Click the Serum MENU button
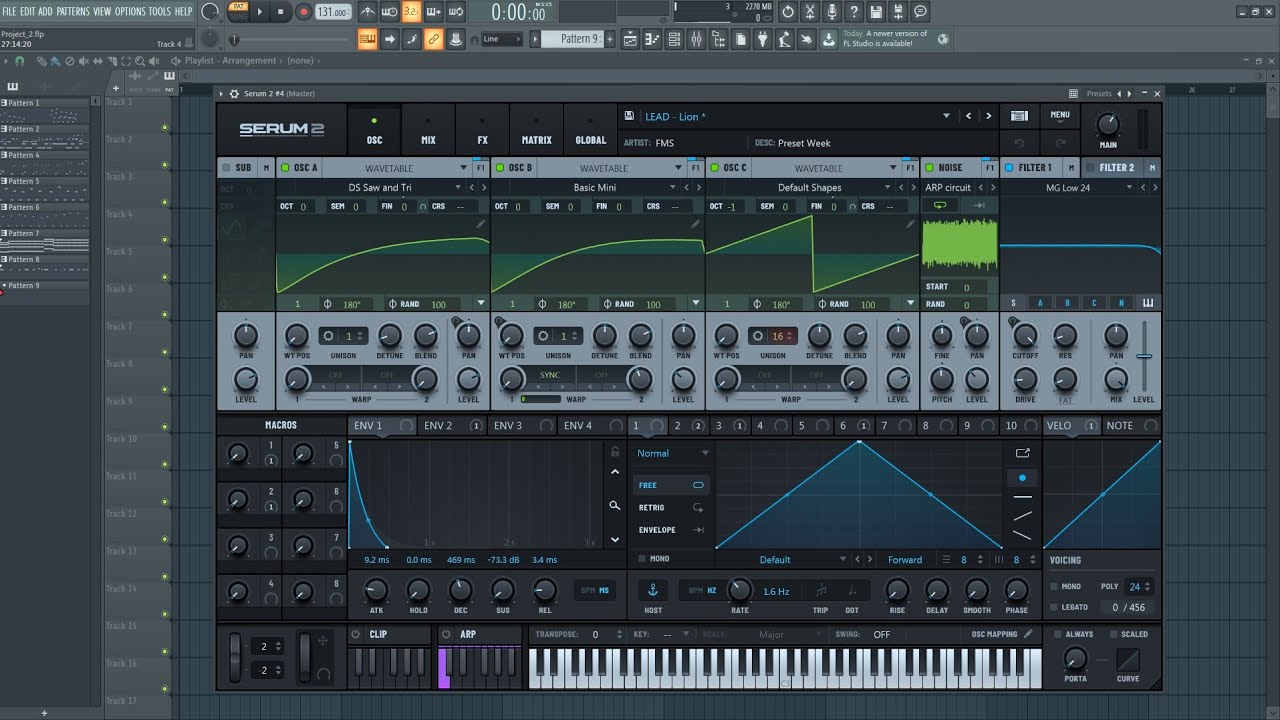Image resolution: width=1280 pixels, height=720 pixels. 1060,115
